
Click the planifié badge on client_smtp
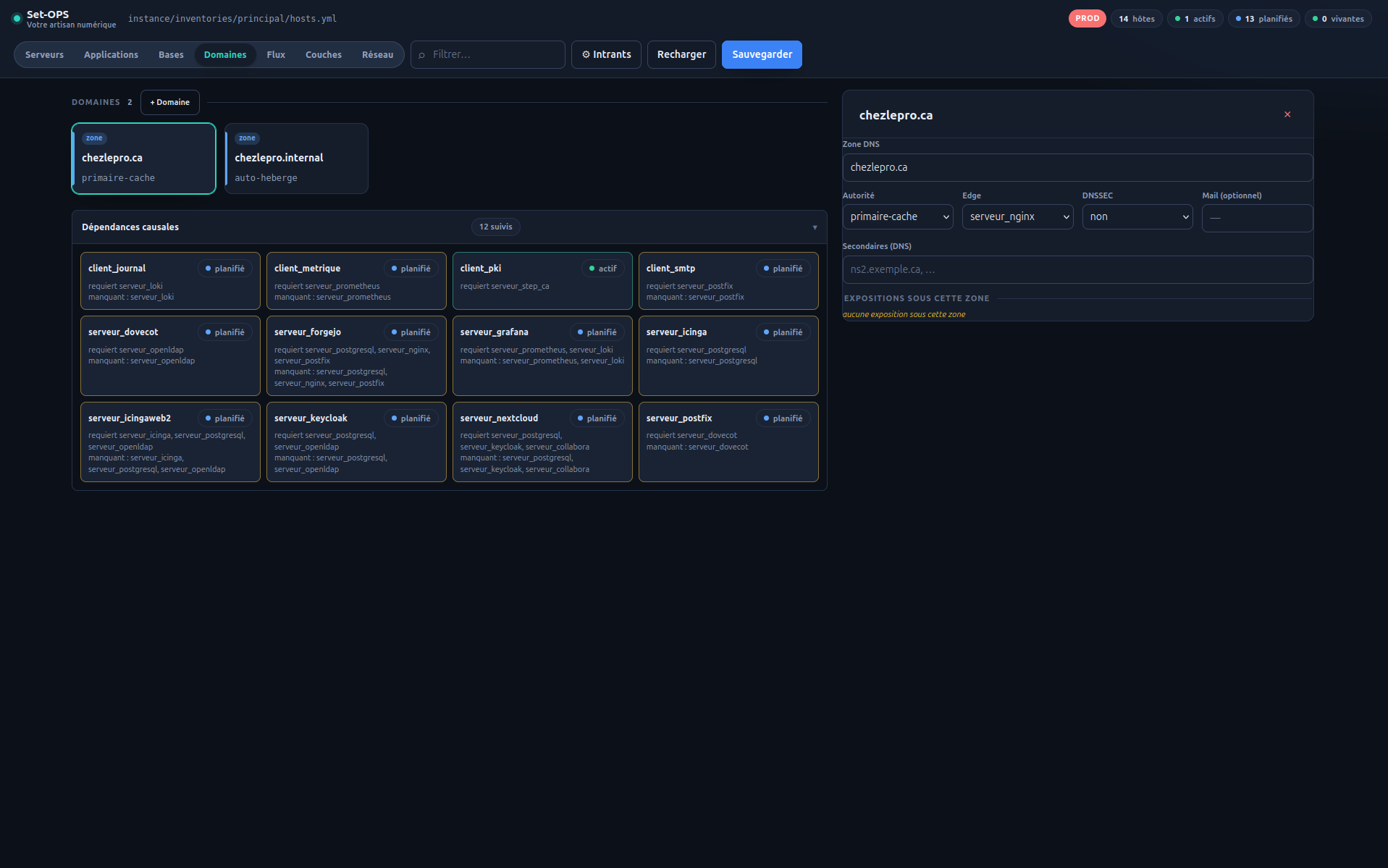(x=783, y=269)
